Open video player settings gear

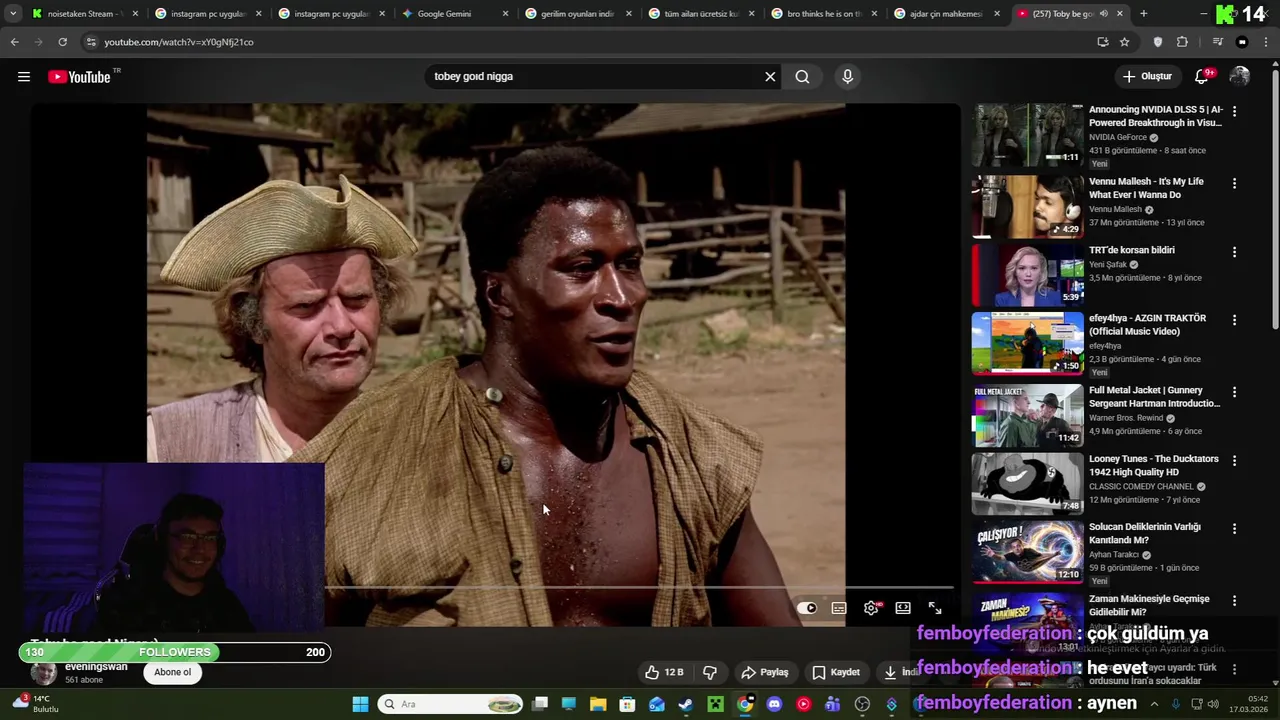click(871, 608)
